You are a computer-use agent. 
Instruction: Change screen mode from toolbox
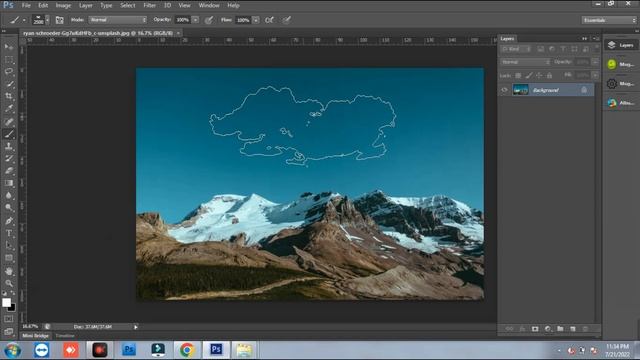pyautogui.click(x=9, y=331)
